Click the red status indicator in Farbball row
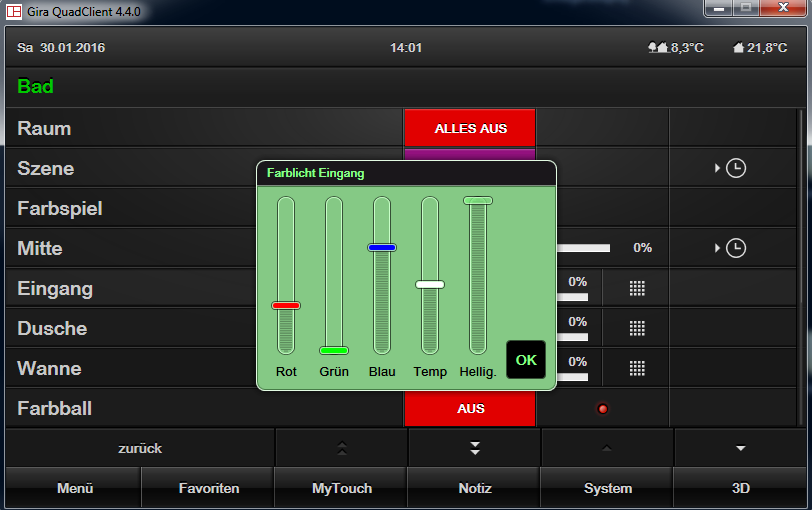This screenshot has width=812, height=510. pyautogui.click(x=602, y=409)
